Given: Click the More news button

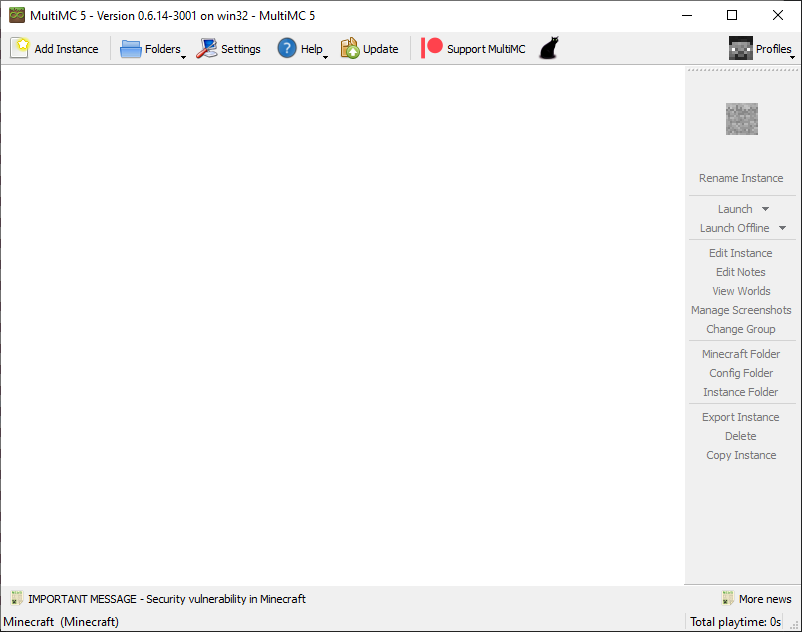Looking at the screenshot, I should point(756,598).
